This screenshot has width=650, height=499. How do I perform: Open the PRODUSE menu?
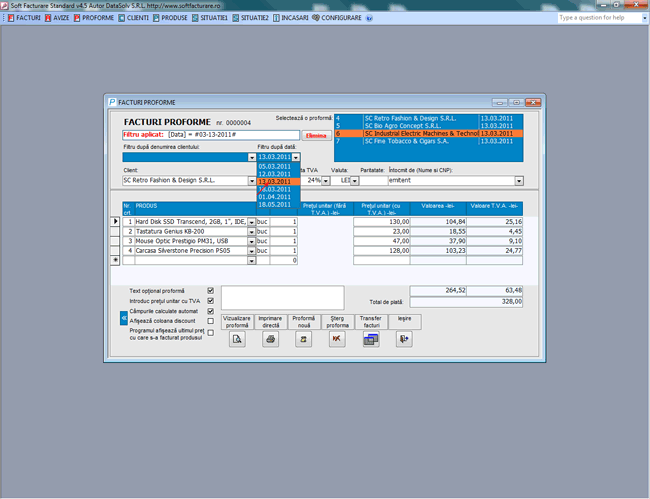tap(170, 18)
